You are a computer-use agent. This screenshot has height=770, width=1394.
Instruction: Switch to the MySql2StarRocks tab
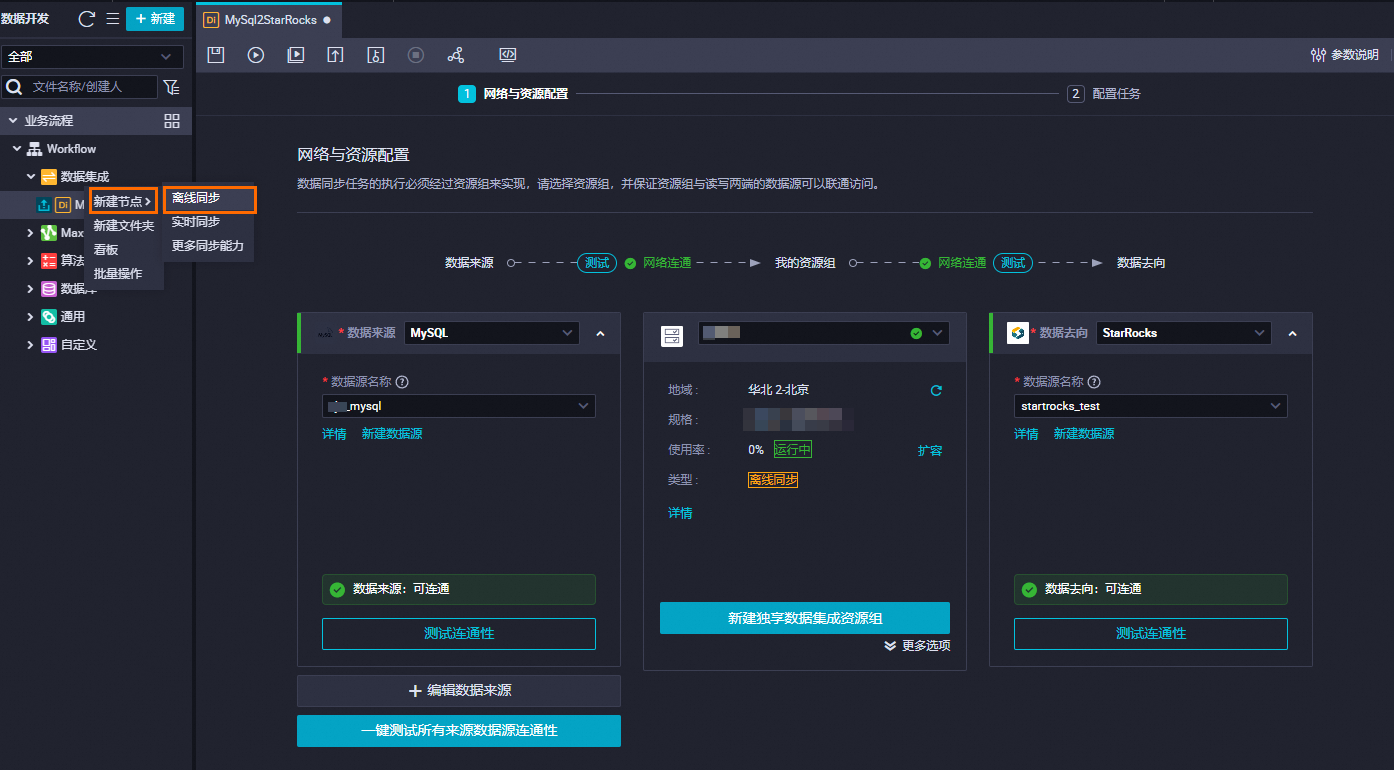pos(269,20)
